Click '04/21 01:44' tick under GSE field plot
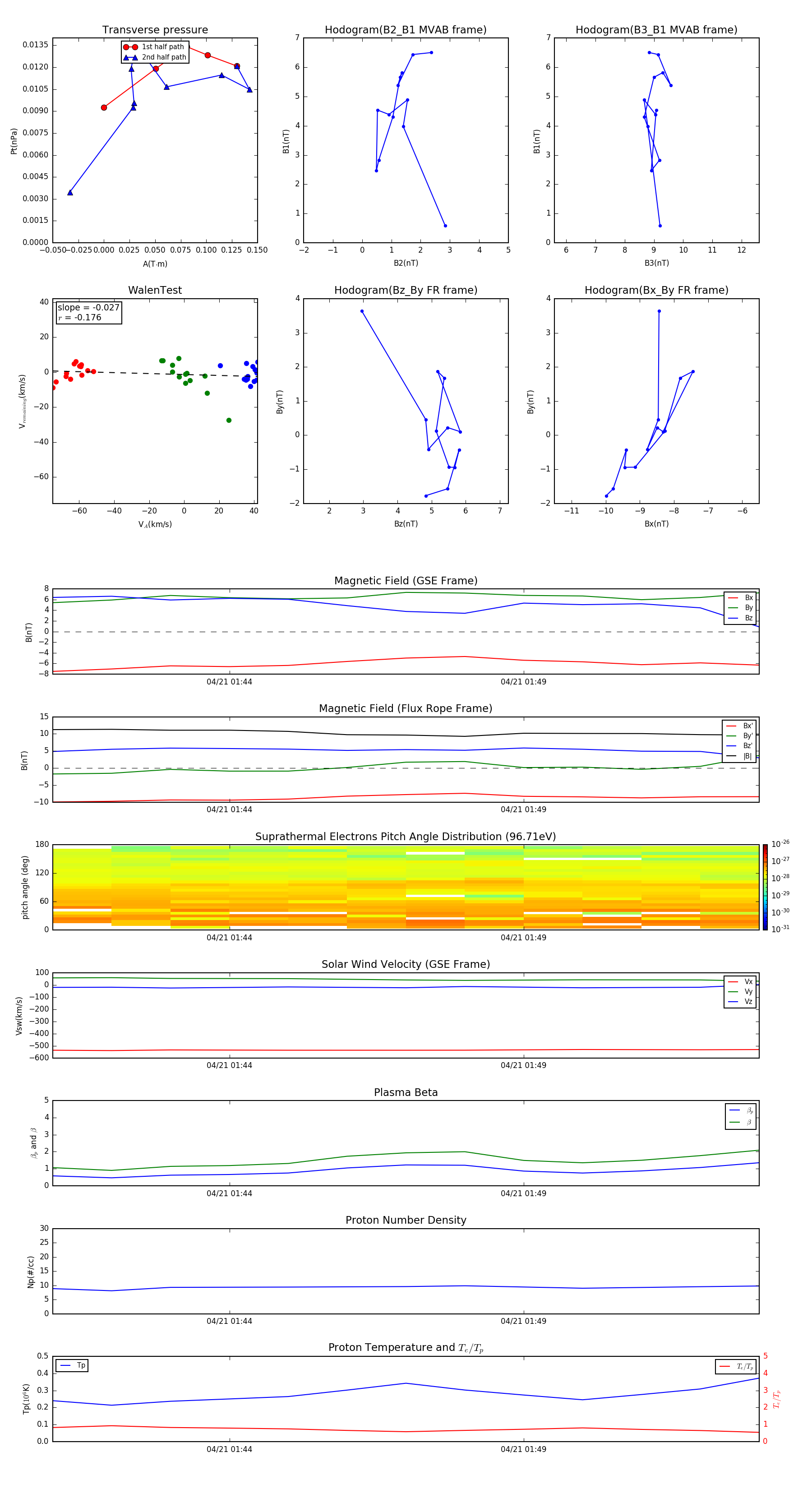The image size is (812, 1489). (230, 682)
